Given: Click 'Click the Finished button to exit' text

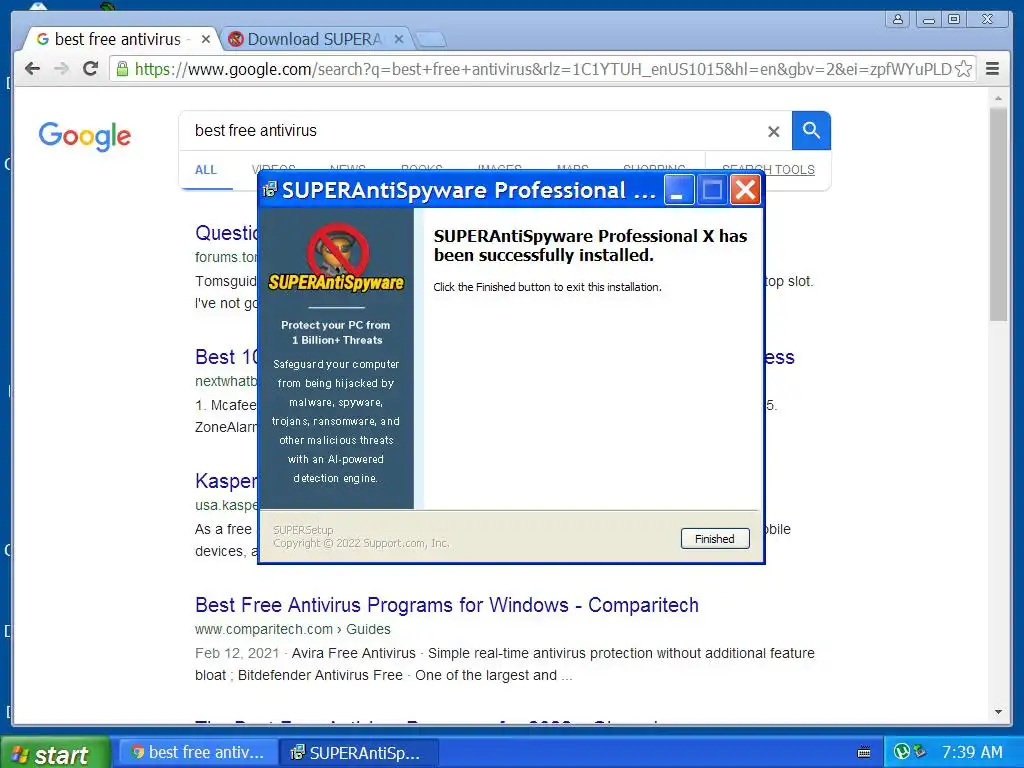Looking at the screenshot, I should pyautogui.click(x=547, y=287).
